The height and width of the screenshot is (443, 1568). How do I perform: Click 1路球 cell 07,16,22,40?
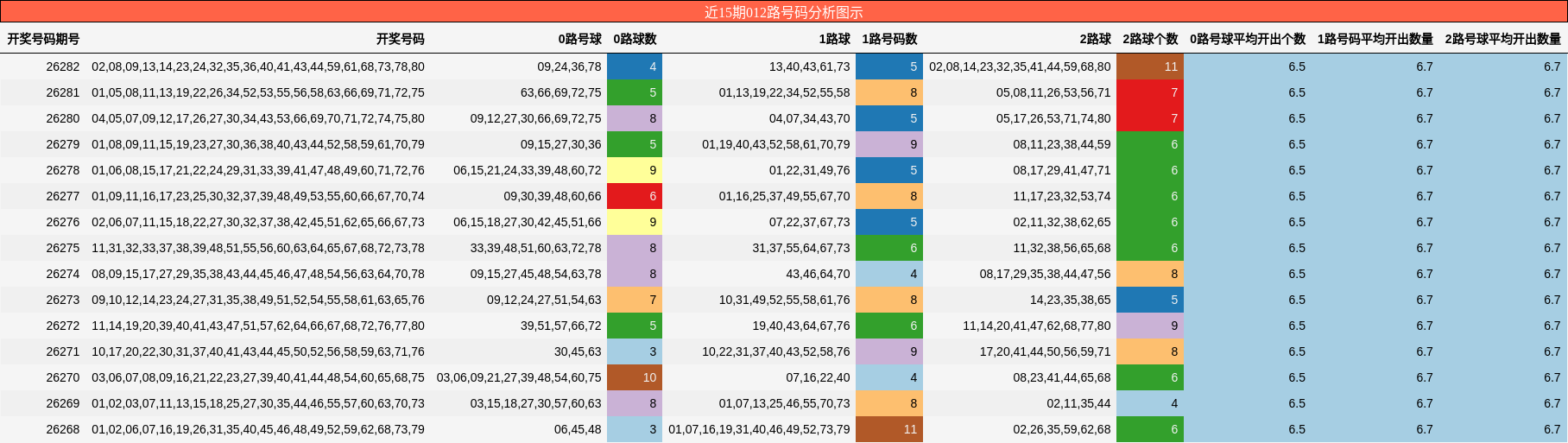click(x=819, y=377)
